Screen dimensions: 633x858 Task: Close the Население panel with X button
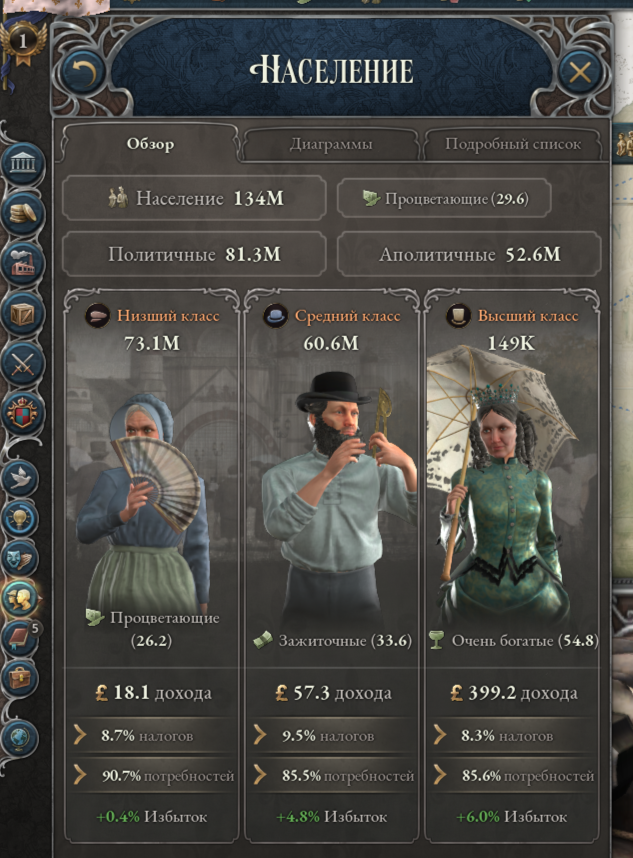point(580,72)
